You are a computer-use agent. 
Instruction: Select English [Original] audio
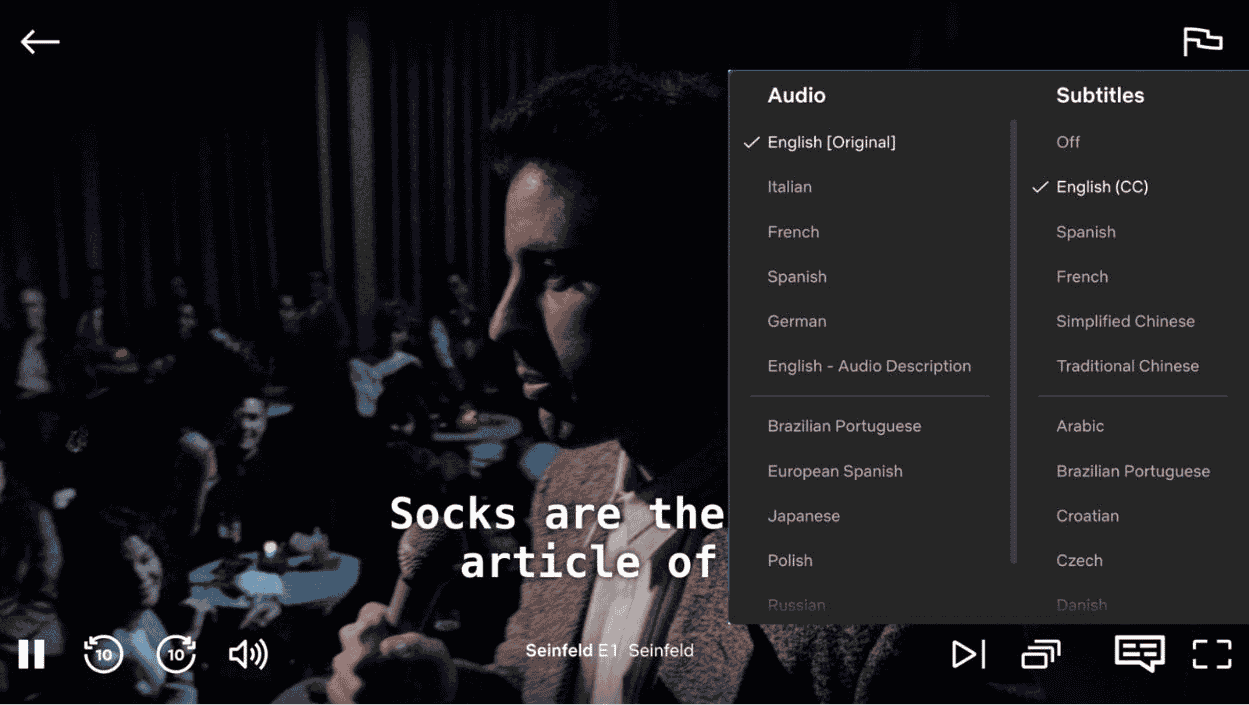click(x=831, y=142)
